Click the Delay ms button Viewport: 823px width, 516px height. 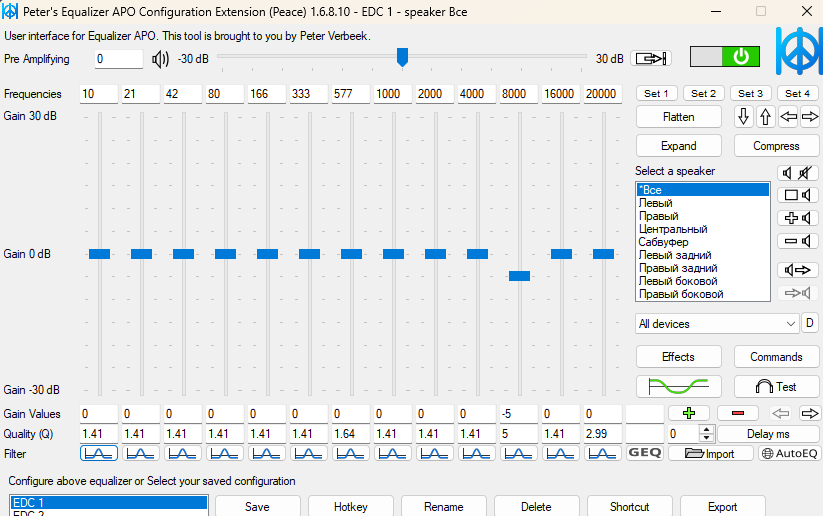point(768,434)
